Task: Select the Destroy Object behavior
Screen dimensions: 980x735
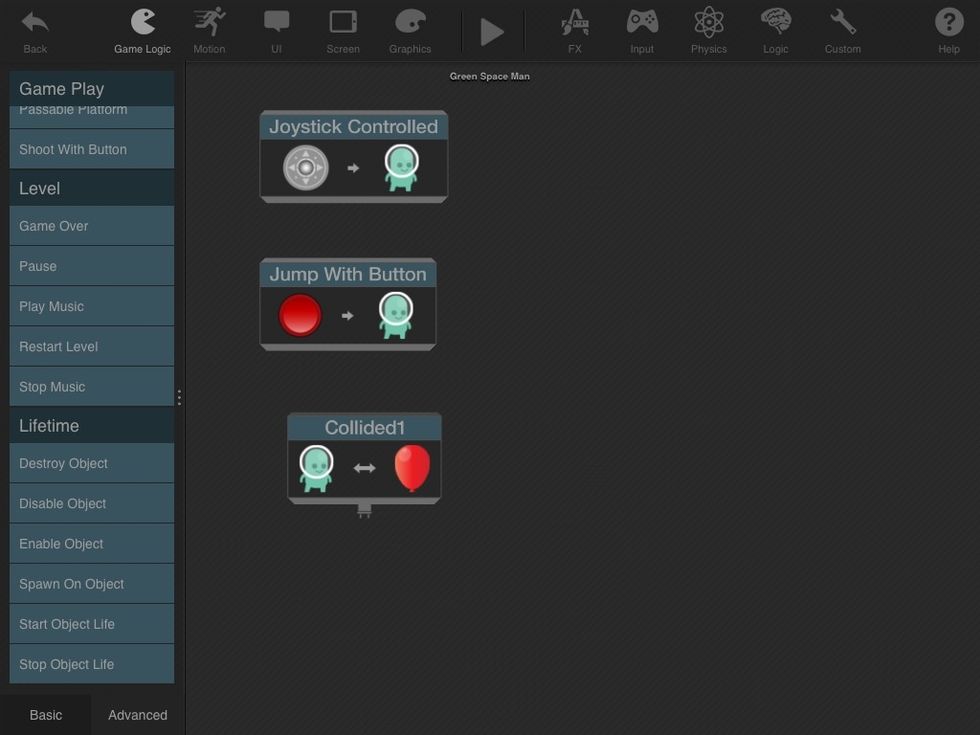Action: pyautogui.click(x=92, y=464)
